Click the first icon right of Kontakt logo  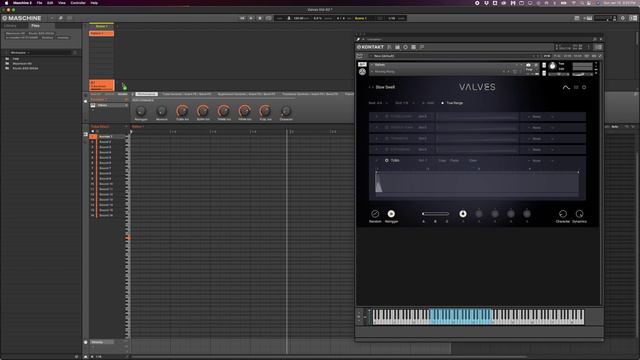point(389,47)
